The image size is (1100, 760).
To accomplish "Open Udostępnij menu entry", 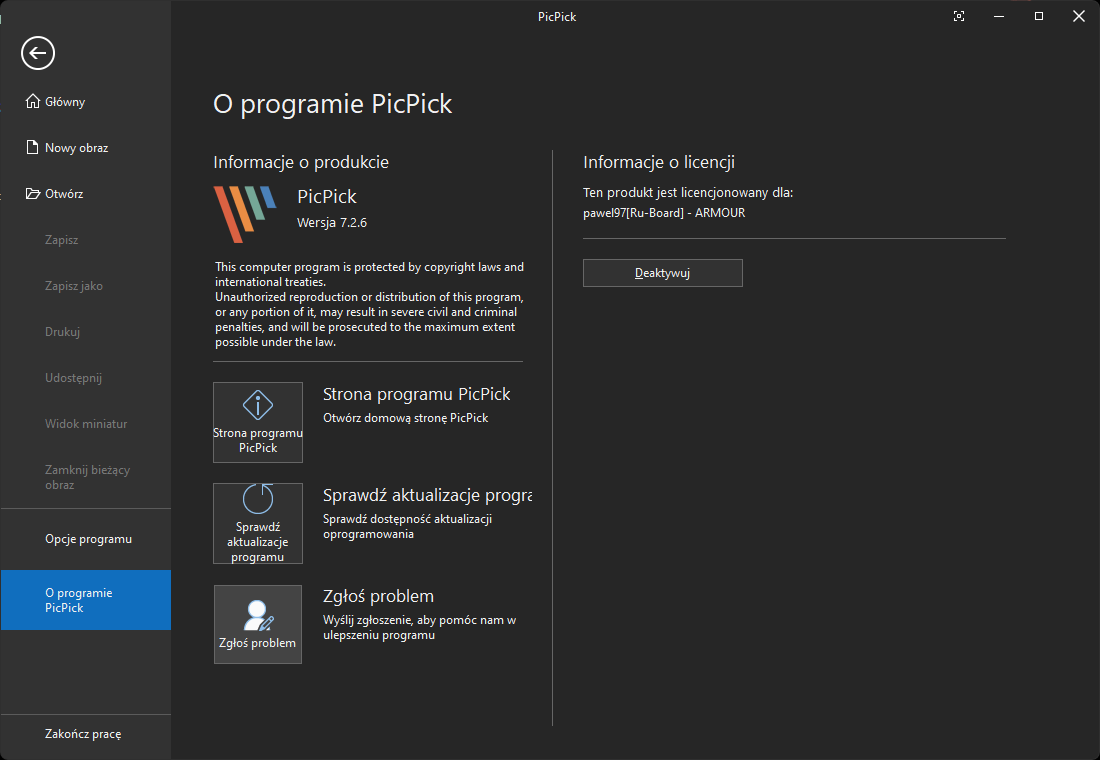I will coord(86,378).
